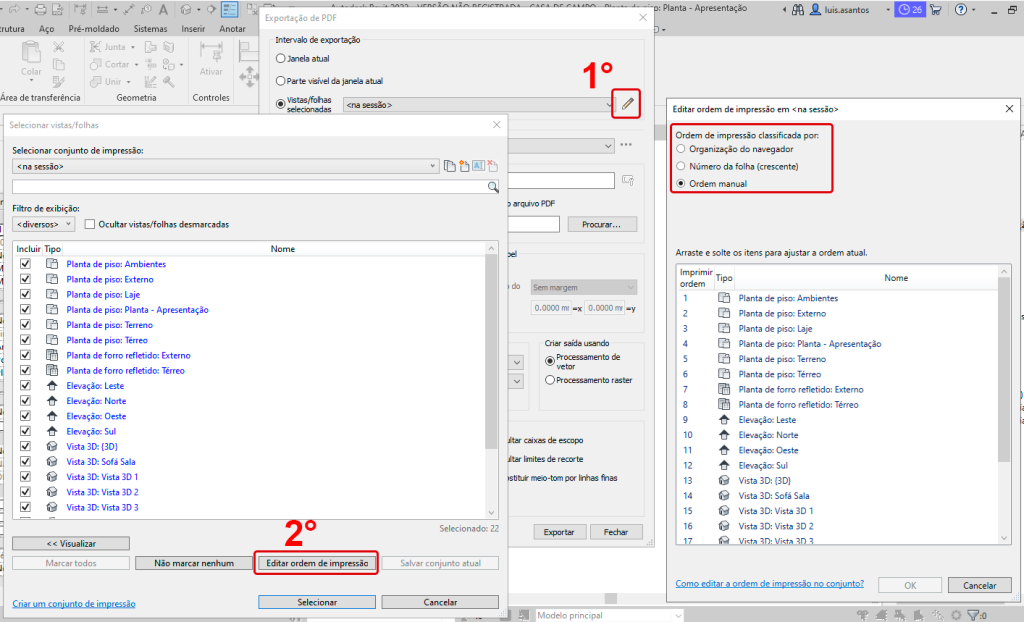Select the Text tool A in the toolbar
This screenshot has width=1024, height=622.
pos(163,10)
